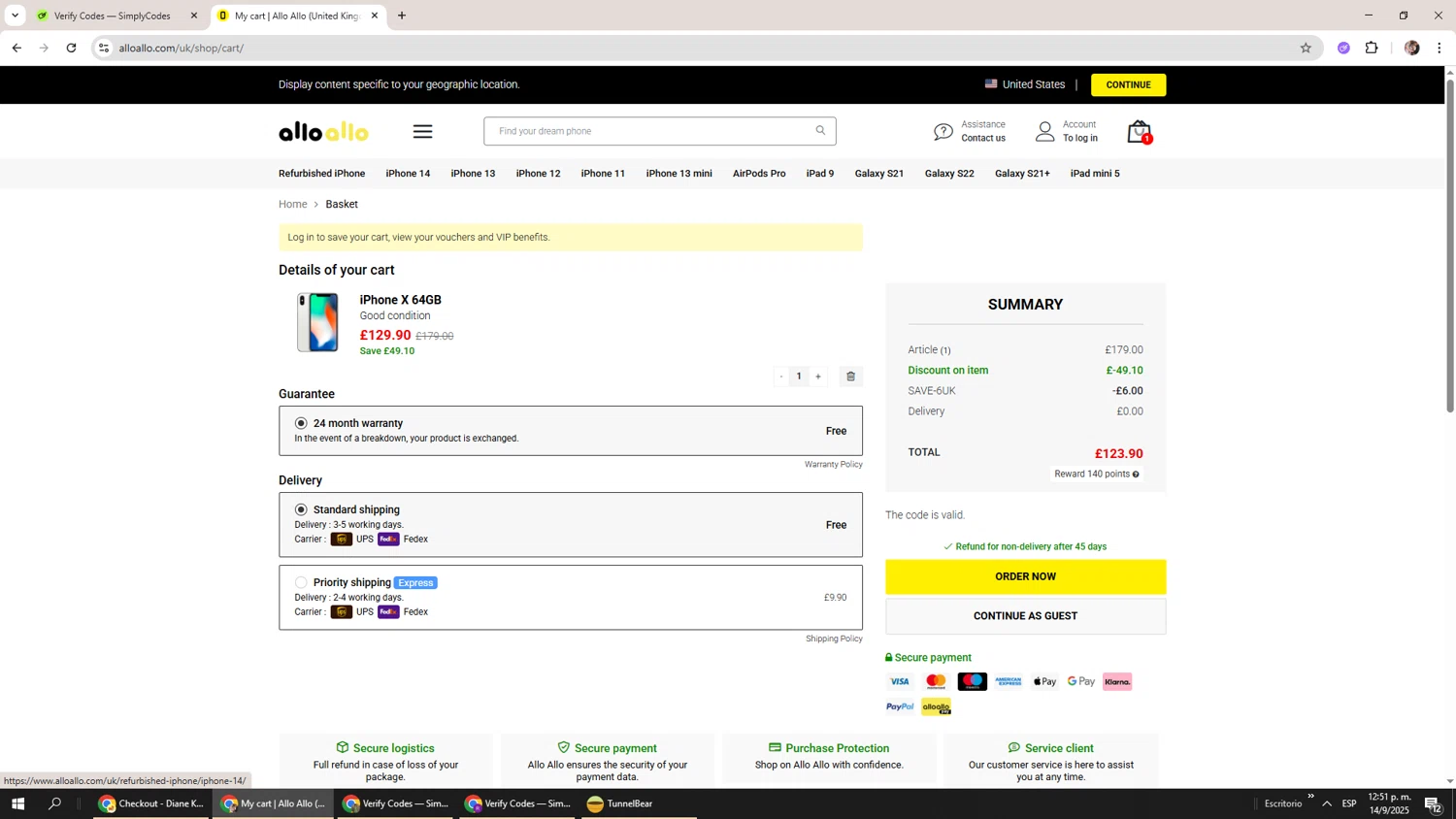The height and width of the screenshot is (819, 1456).
Task: Click the Visa payment icon
Action: click(900, 681)
